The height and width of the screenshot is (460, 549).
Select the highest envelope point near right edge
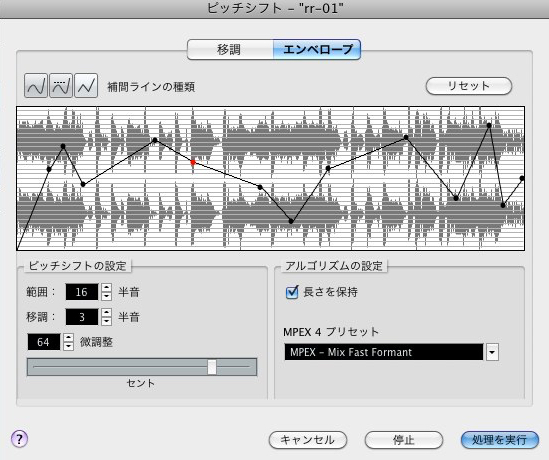click(489, 125)
